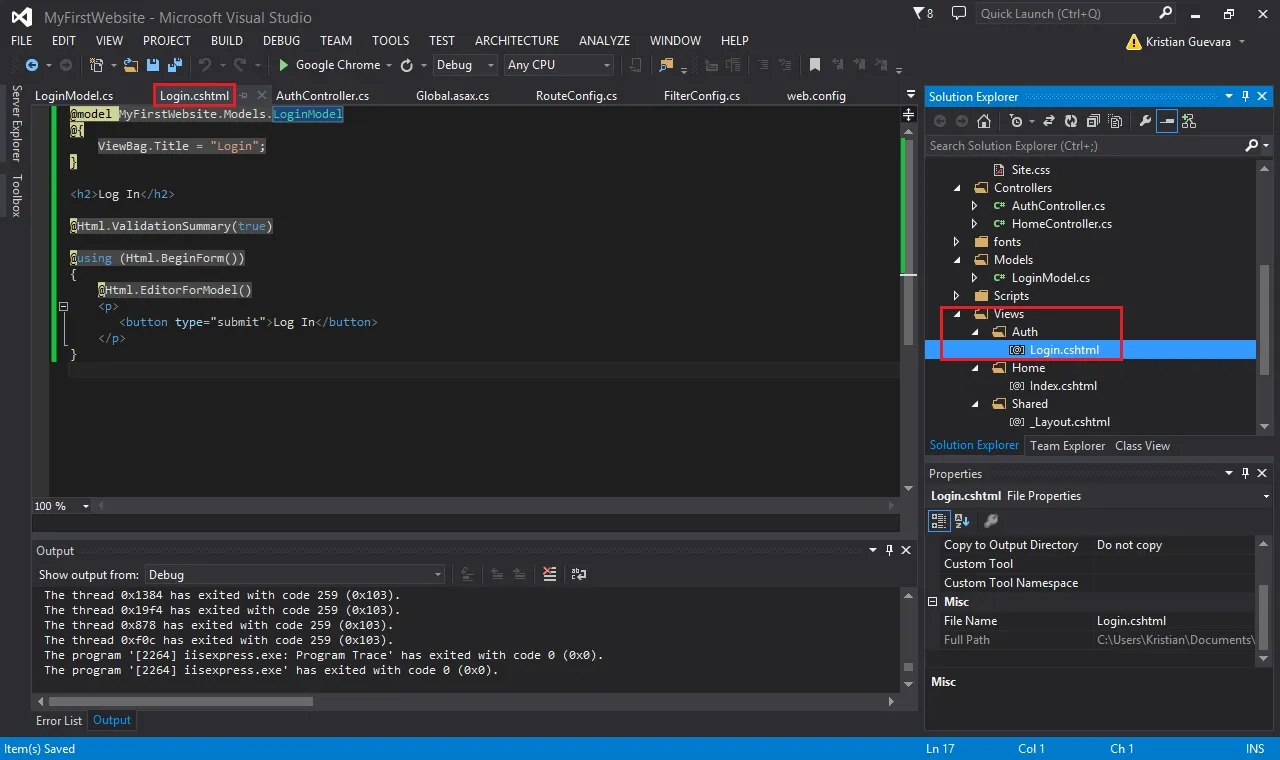Click the Home icon in Solution Explorer
This screenshot has width=1280, height=760.
click(x=984, y=121)
